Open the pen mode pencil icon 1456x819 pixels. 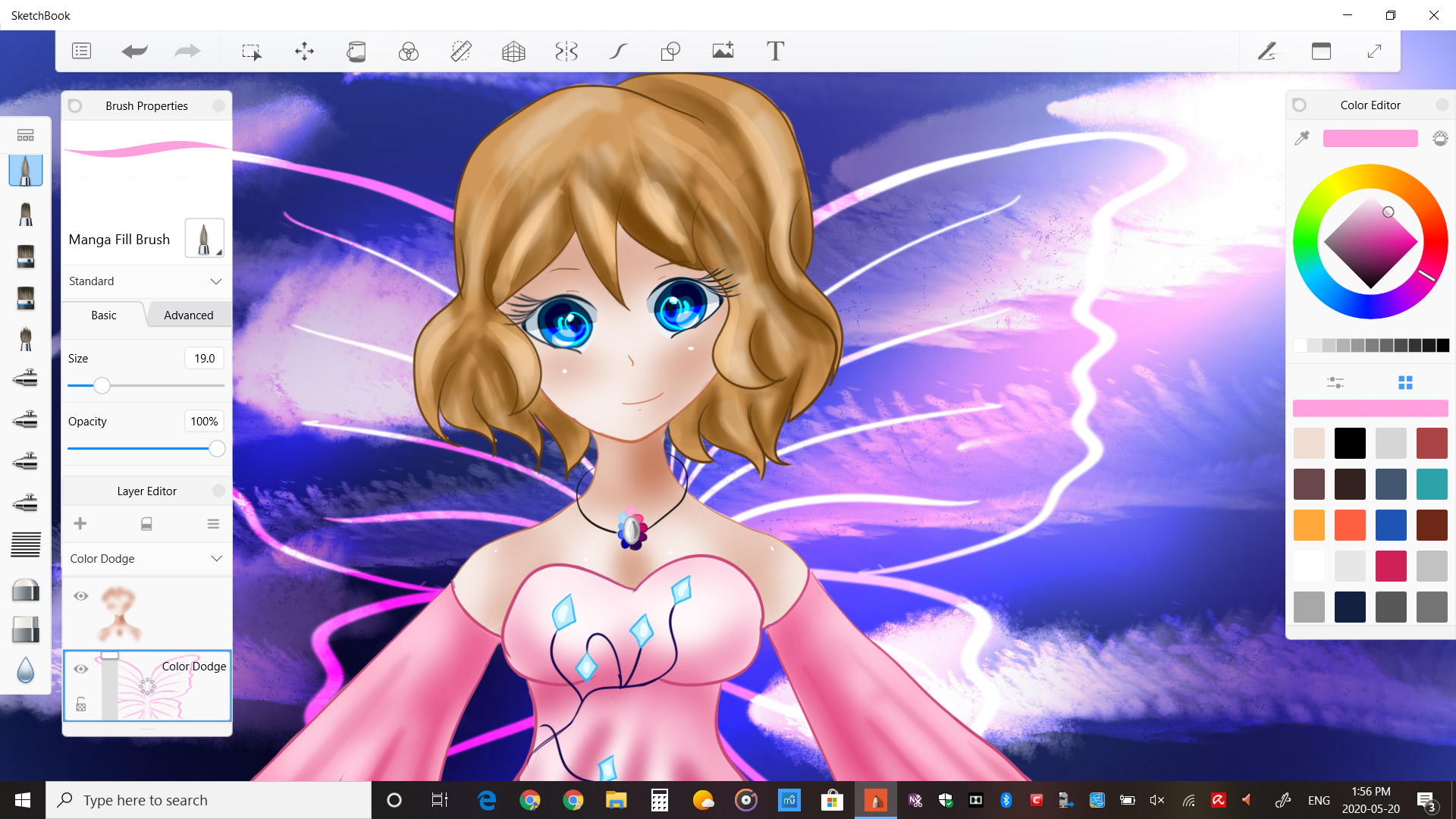1267,51
